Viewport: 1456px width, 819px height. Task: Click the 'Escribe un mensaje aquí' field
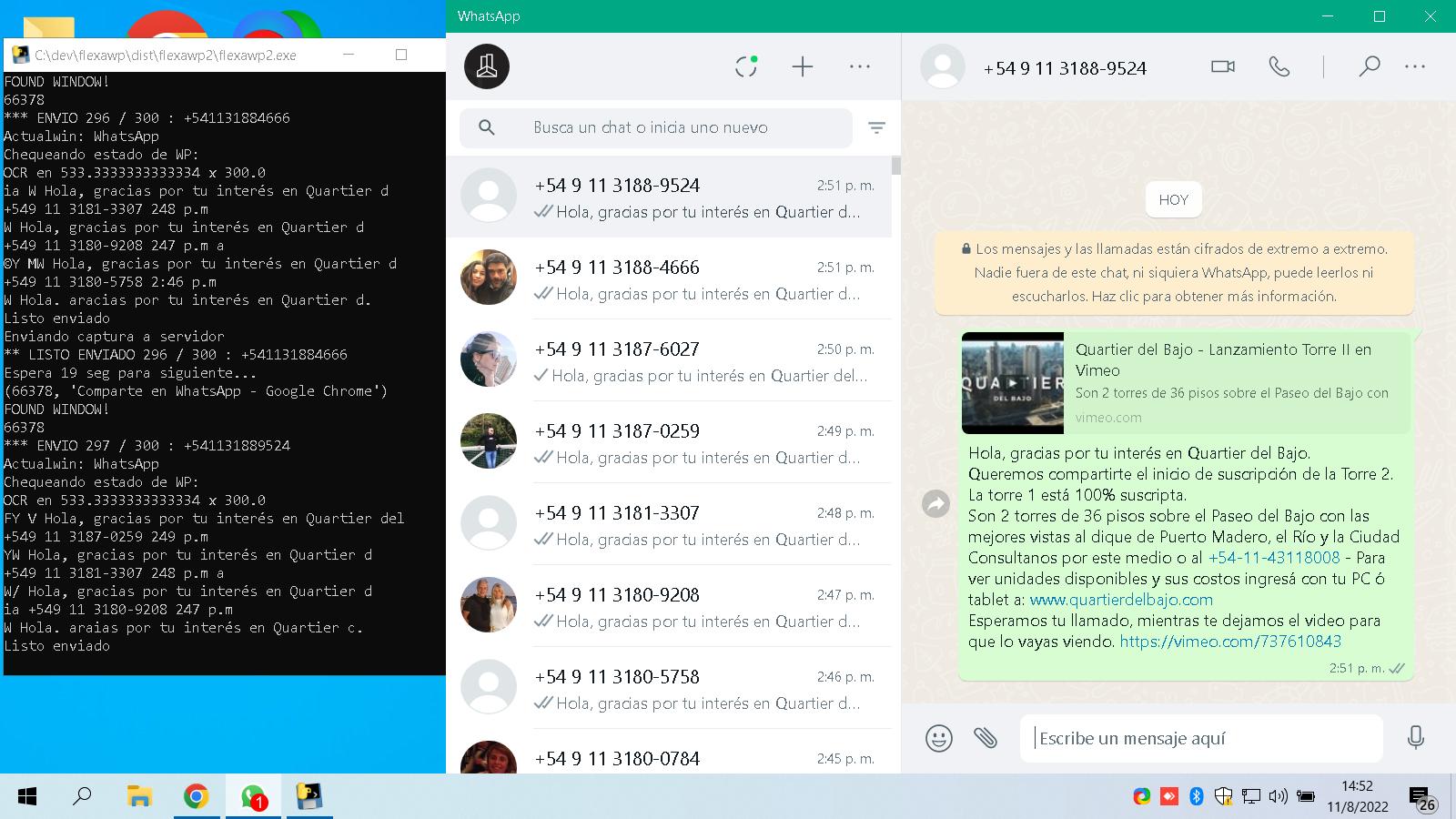(x=1201, y=738)
